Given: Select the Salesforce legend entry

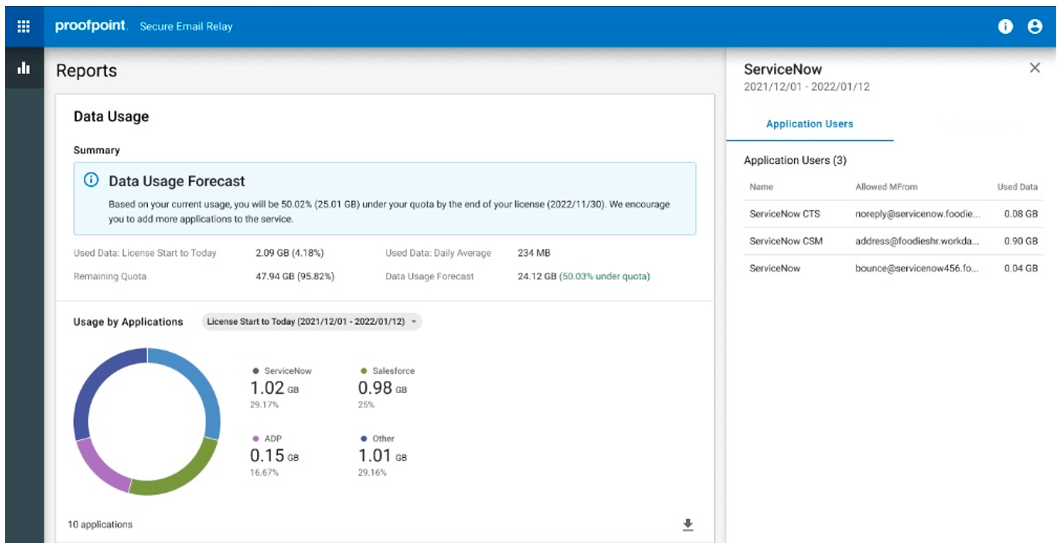Looking at the screenshot, I should (x=388, y=371).
